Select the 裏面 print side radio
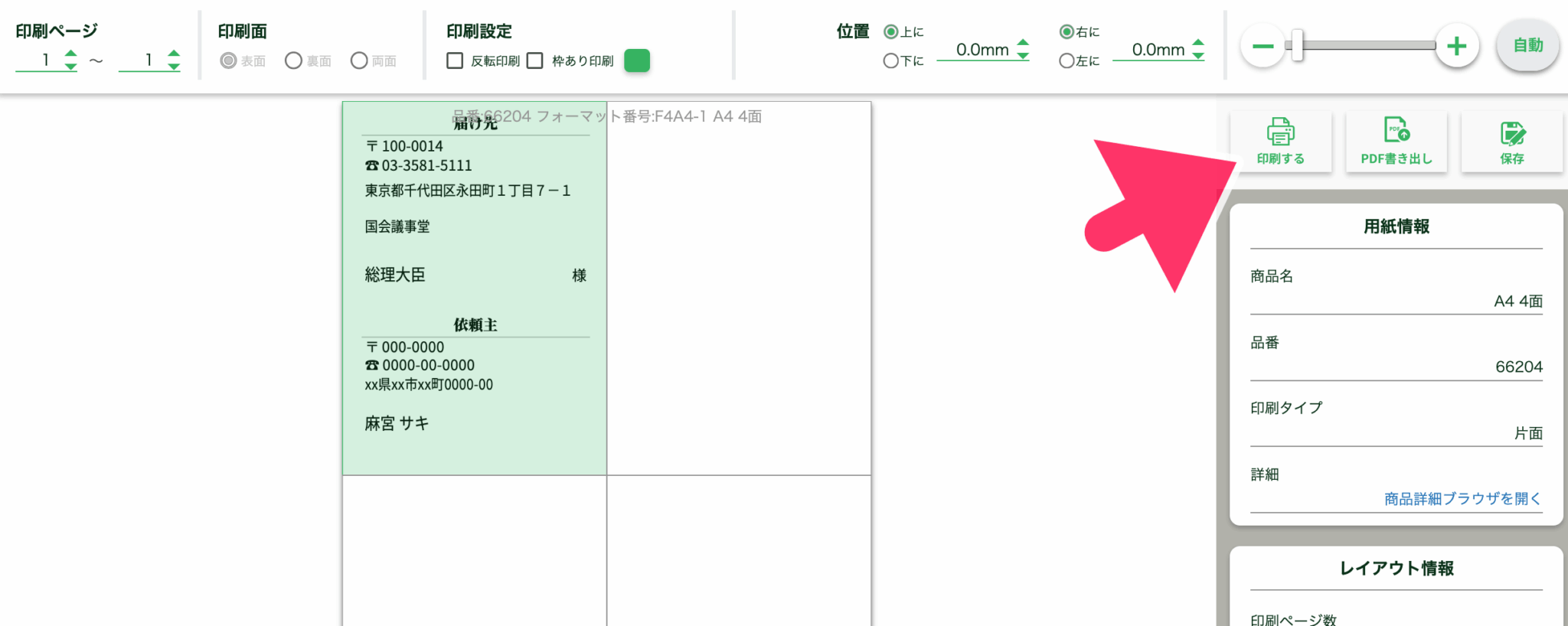The width and height of the screenshot is (1568, 626). 293,60
